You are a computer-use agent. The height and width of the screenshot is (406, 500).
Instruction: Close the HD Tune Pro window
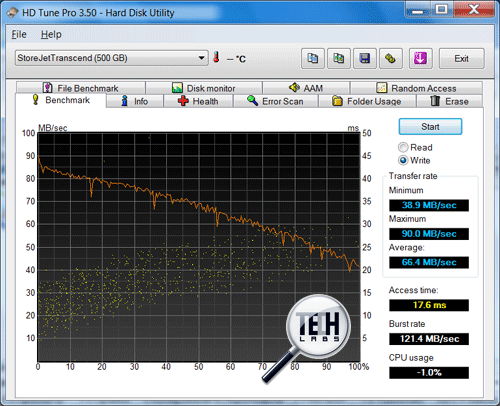click(x=474, y=10)
